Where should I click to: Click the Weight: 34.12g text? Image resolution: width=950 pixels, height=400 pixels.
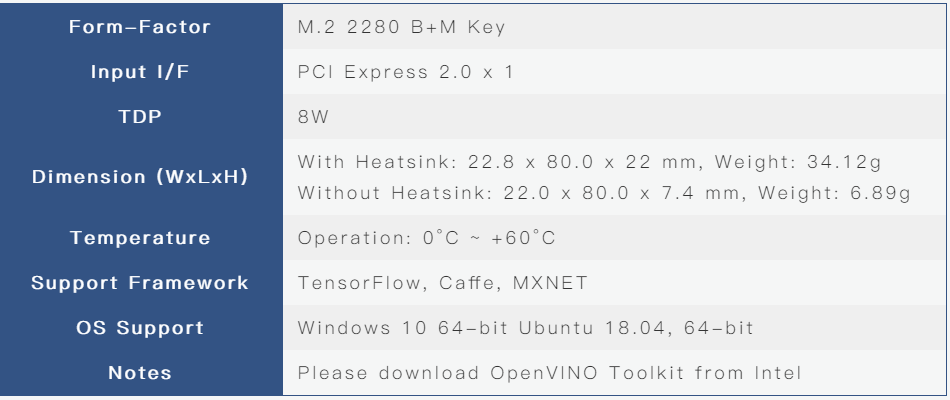pyautogui.click(x=798, y=162)
